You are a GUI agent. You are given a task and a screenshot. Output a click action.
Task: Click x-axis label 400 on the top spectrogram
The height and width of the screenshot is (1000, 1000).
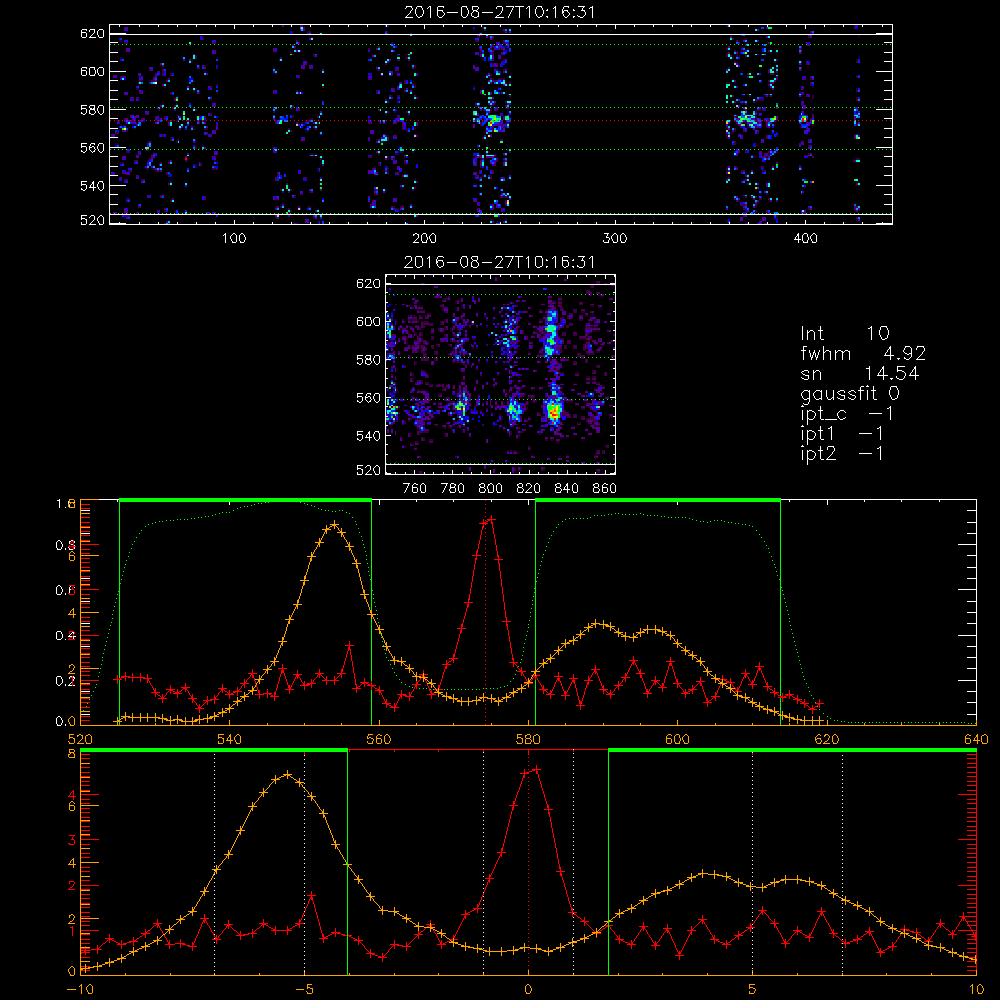pyautogui.click(x=805, y=238)
